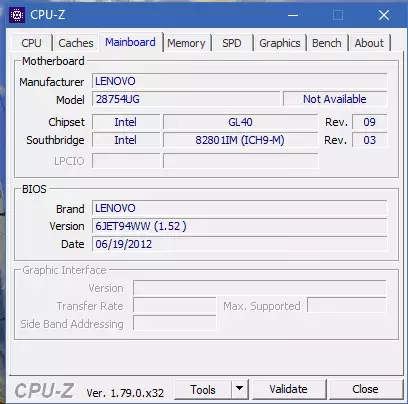
Task: Click the version text Ver. 1.79.0.x32
Action: pyautogui.click(x=125, y=393)
